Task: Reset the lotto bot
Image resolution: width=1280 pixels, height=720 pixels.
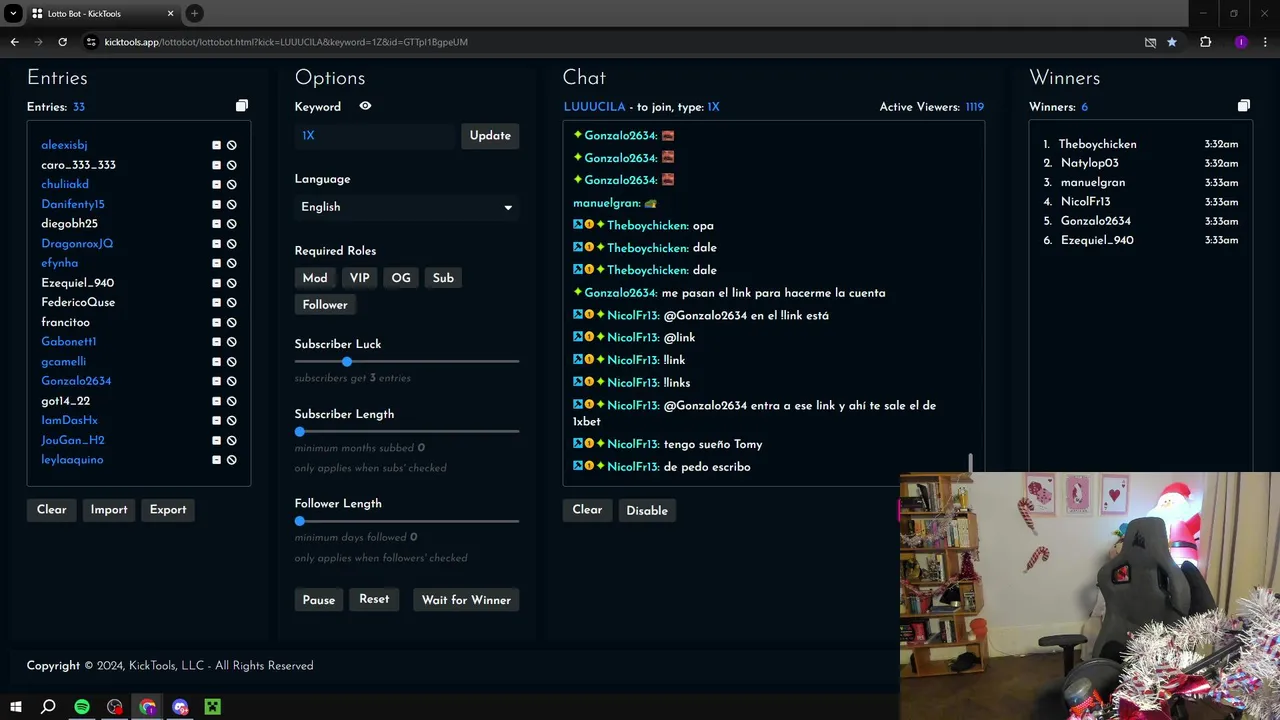Action: 374,599
